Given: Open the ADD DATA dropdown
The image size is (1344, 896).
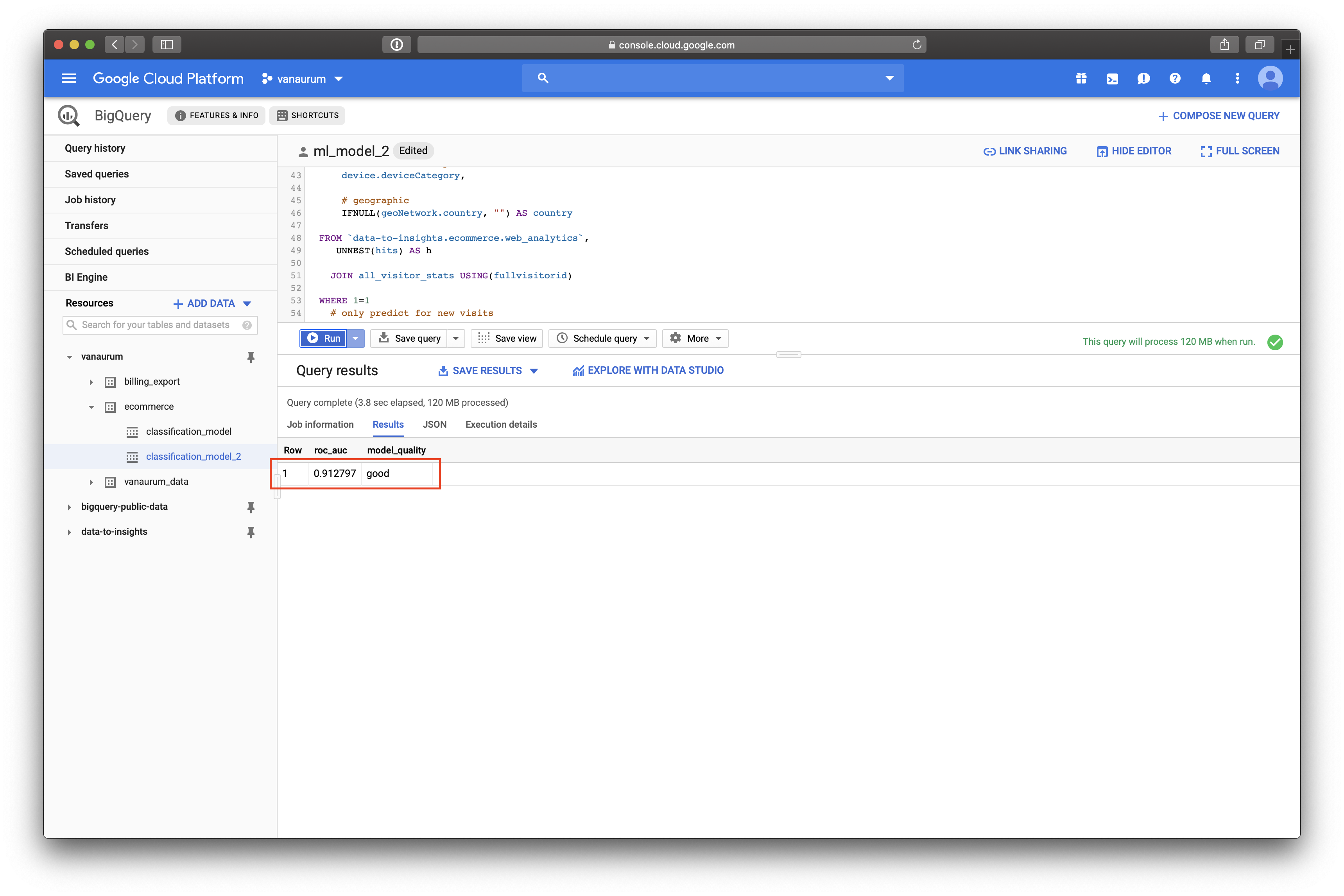Looking at the screenshot, I should coord(212,303).
